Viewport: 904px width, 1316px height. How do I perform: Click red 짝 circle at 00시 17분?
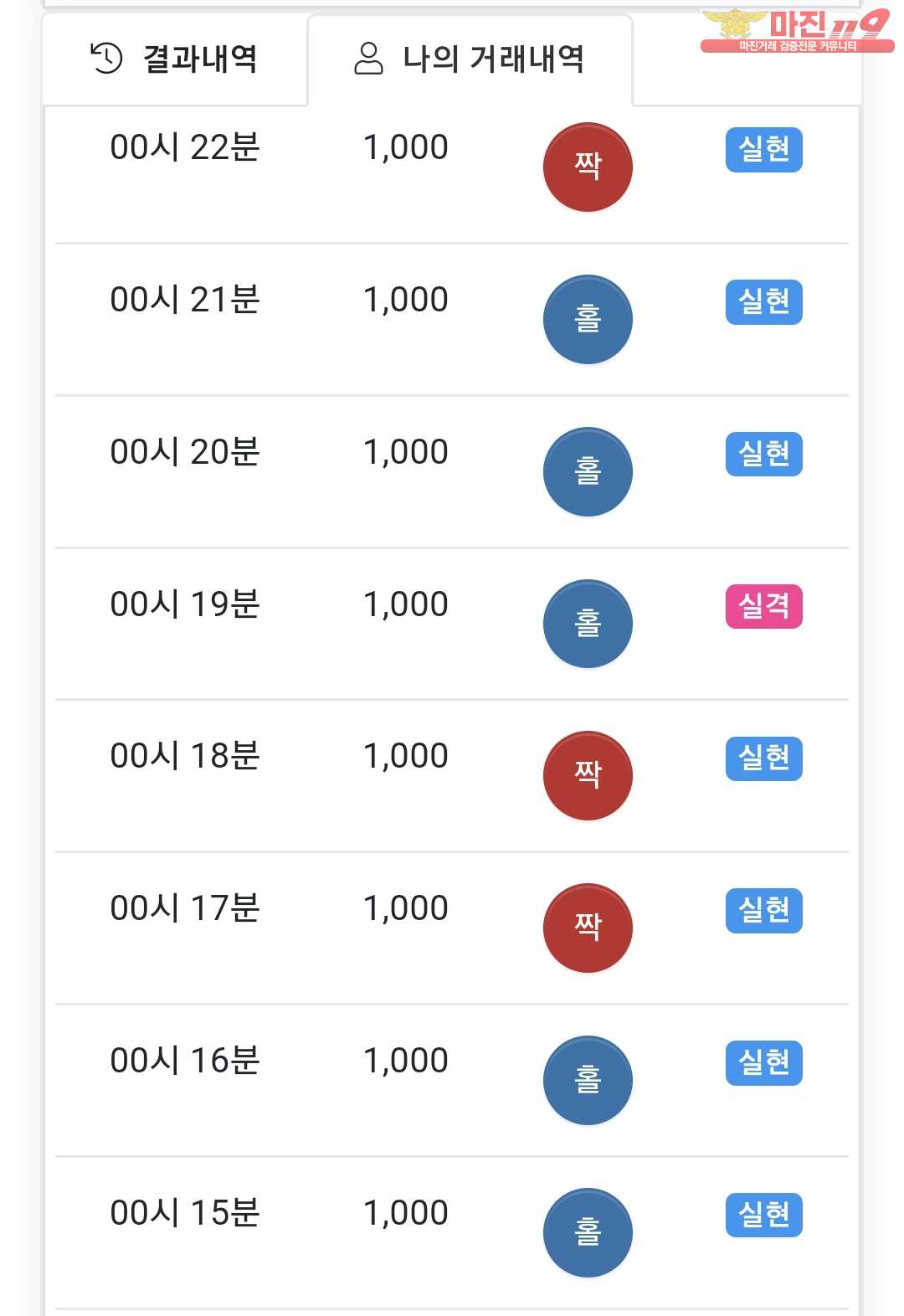tap(588, 928)
